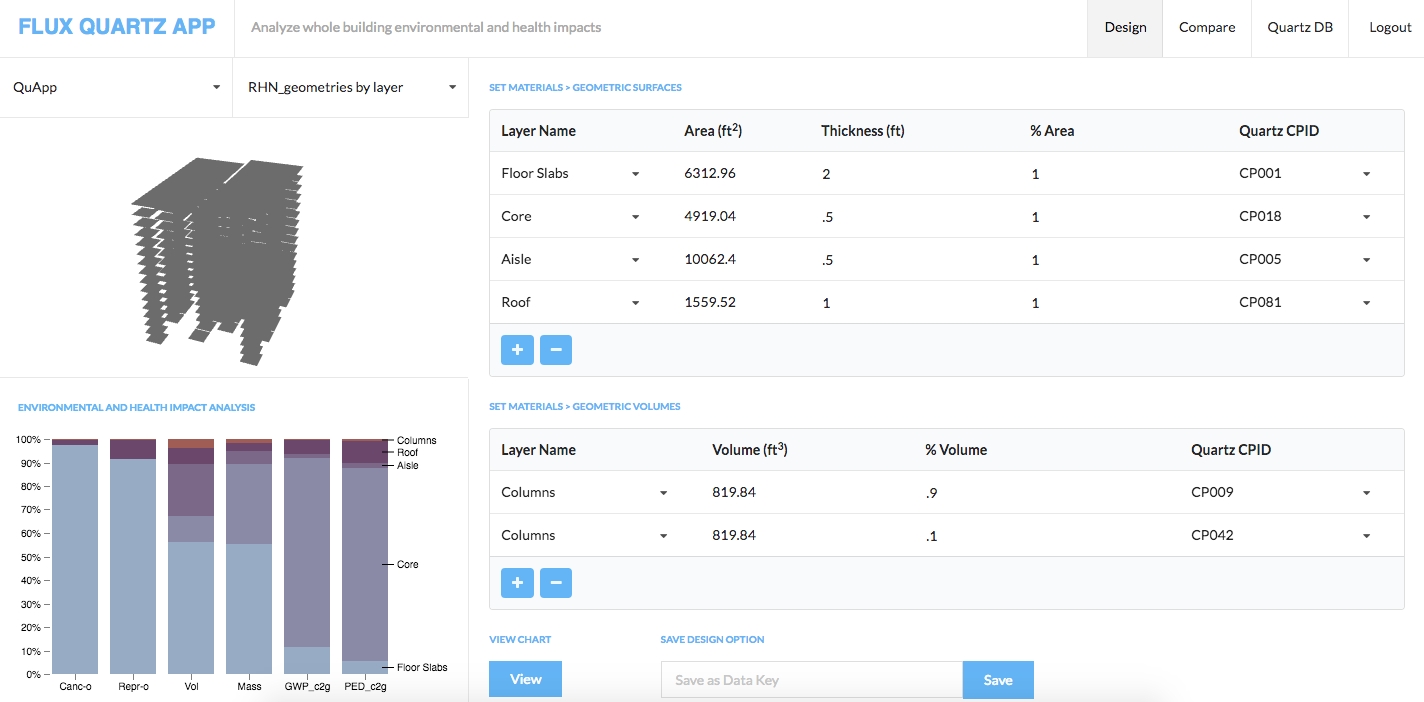Click the % Volume column header
Image resolution: width=1424 pixels, height=702 pixels.
pos(956,450)
